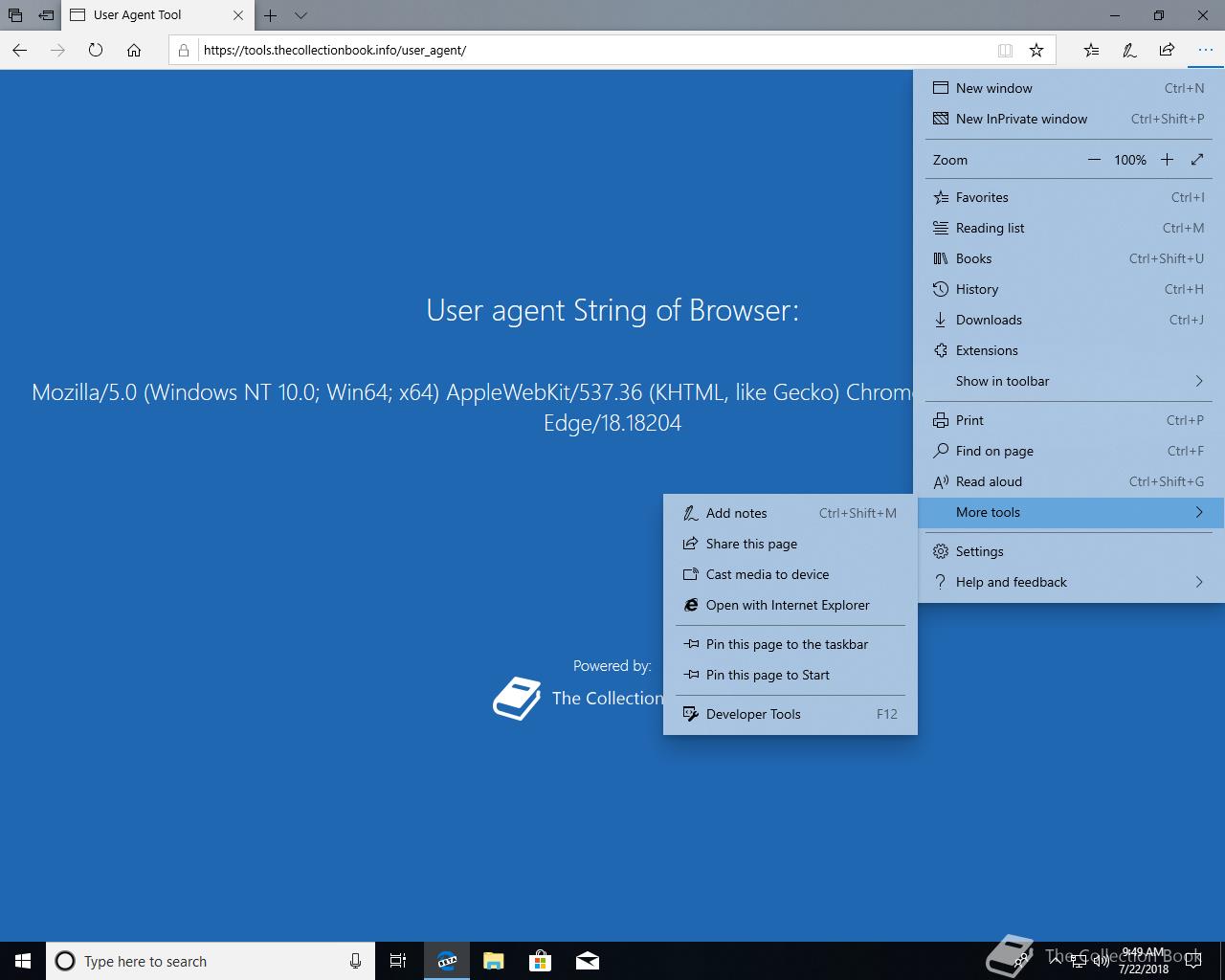Image resolution: width=1225 pixels, height=980 pixels.
Task: Click the Edge/18.18204 text
Action: (x=612, y=423)
